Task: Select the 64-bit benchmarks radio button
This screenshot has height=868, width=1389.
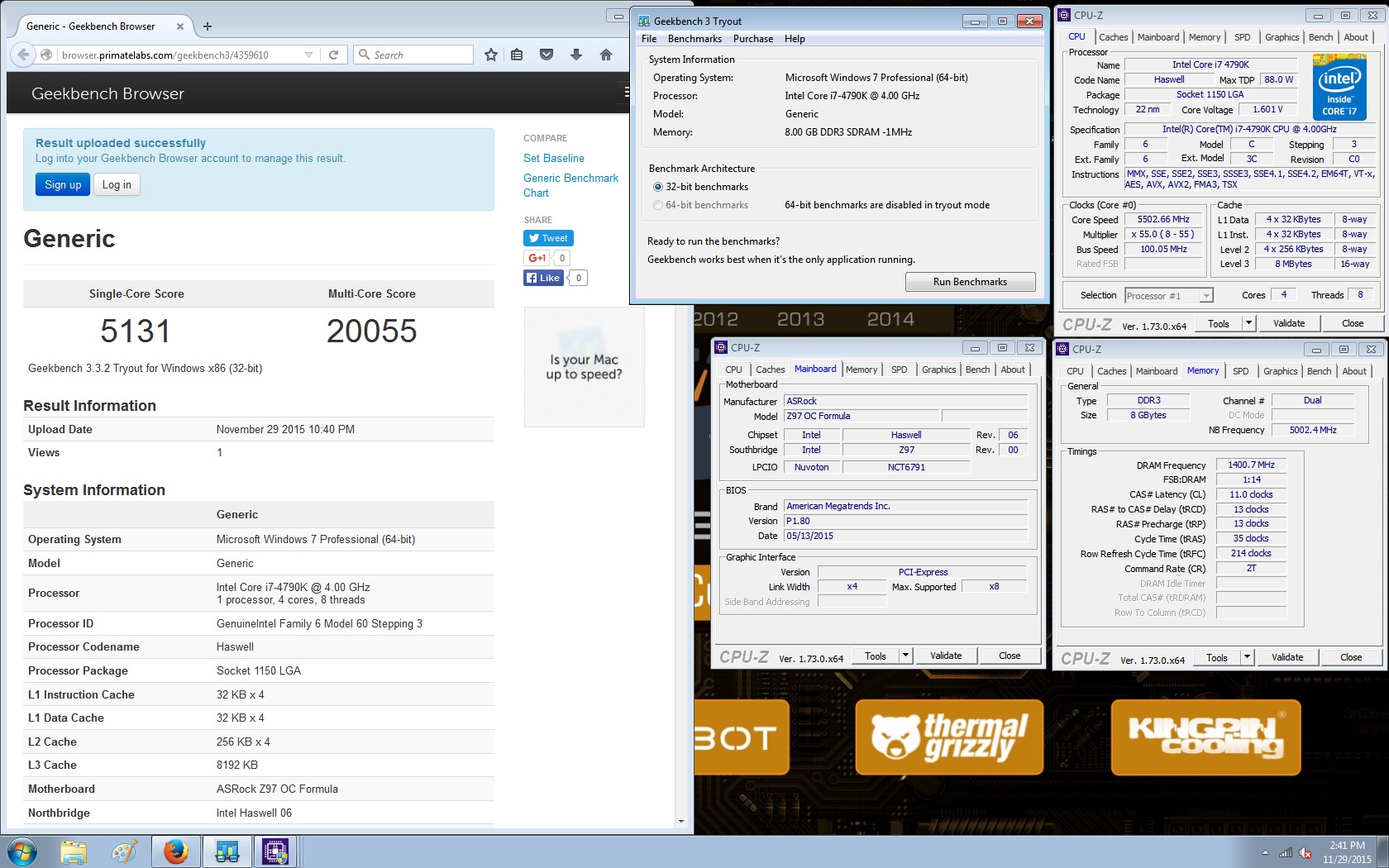Action: [658, 205]
